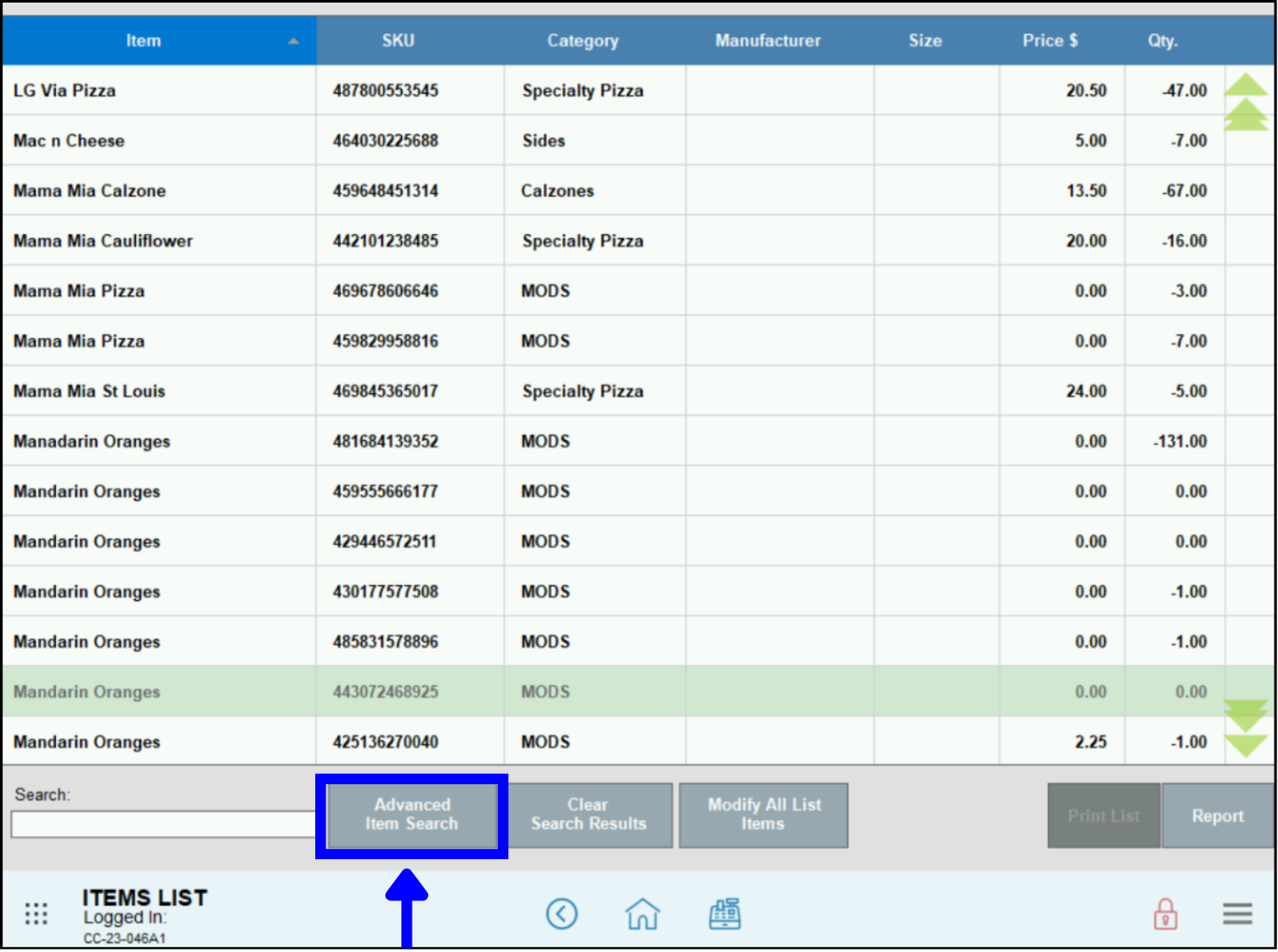Select Mandarin Oranges SKU 429446572511

pyautogui.click(x=613, y=541)
